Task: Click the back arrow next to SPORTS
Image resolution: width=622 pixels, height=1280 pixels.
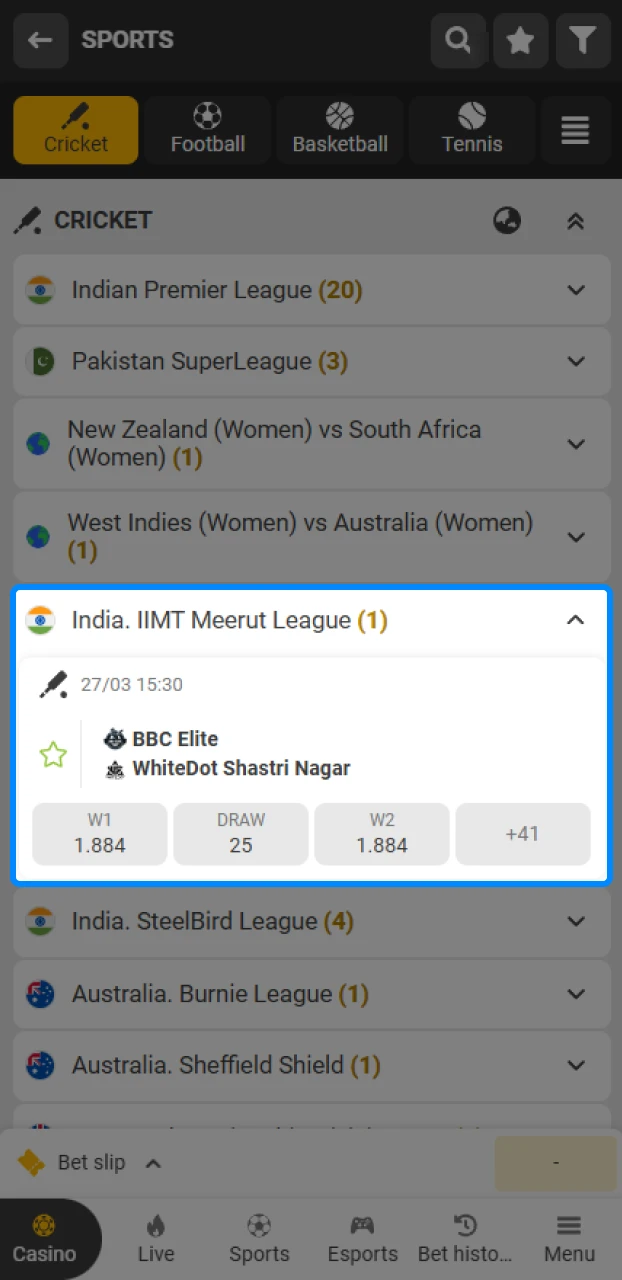Action: coord(40,41)
